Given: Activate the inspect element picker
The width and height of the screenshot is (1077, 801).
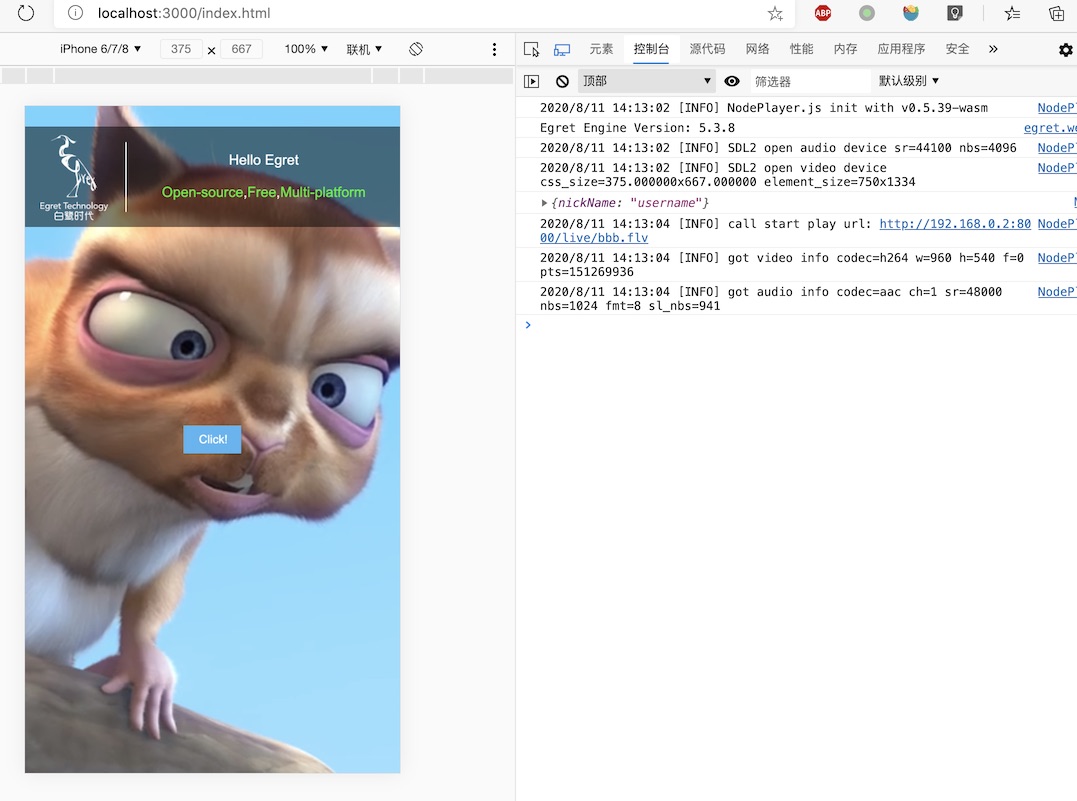Looking at the screenshot, I should pos(531,49).
